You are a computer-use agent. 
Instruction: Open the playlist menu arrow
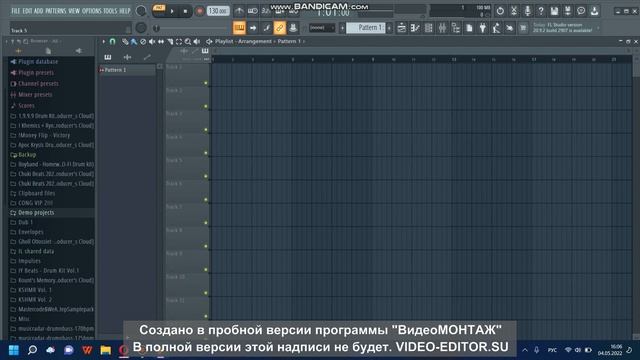[104, 41]
